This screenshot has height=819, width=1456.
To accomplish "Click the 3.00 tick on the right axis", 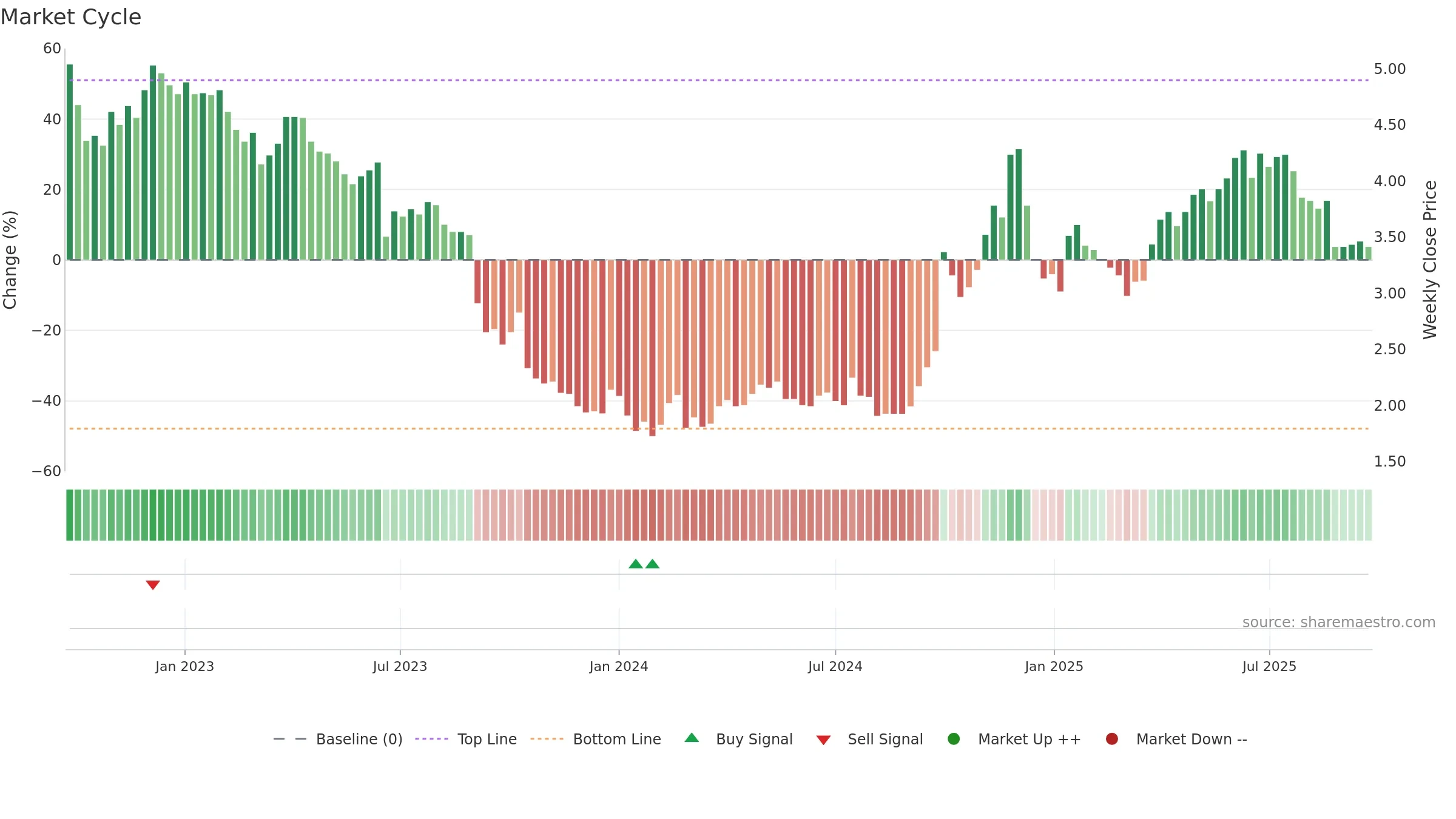I will pyautogui.click(x=1390, y=294).
